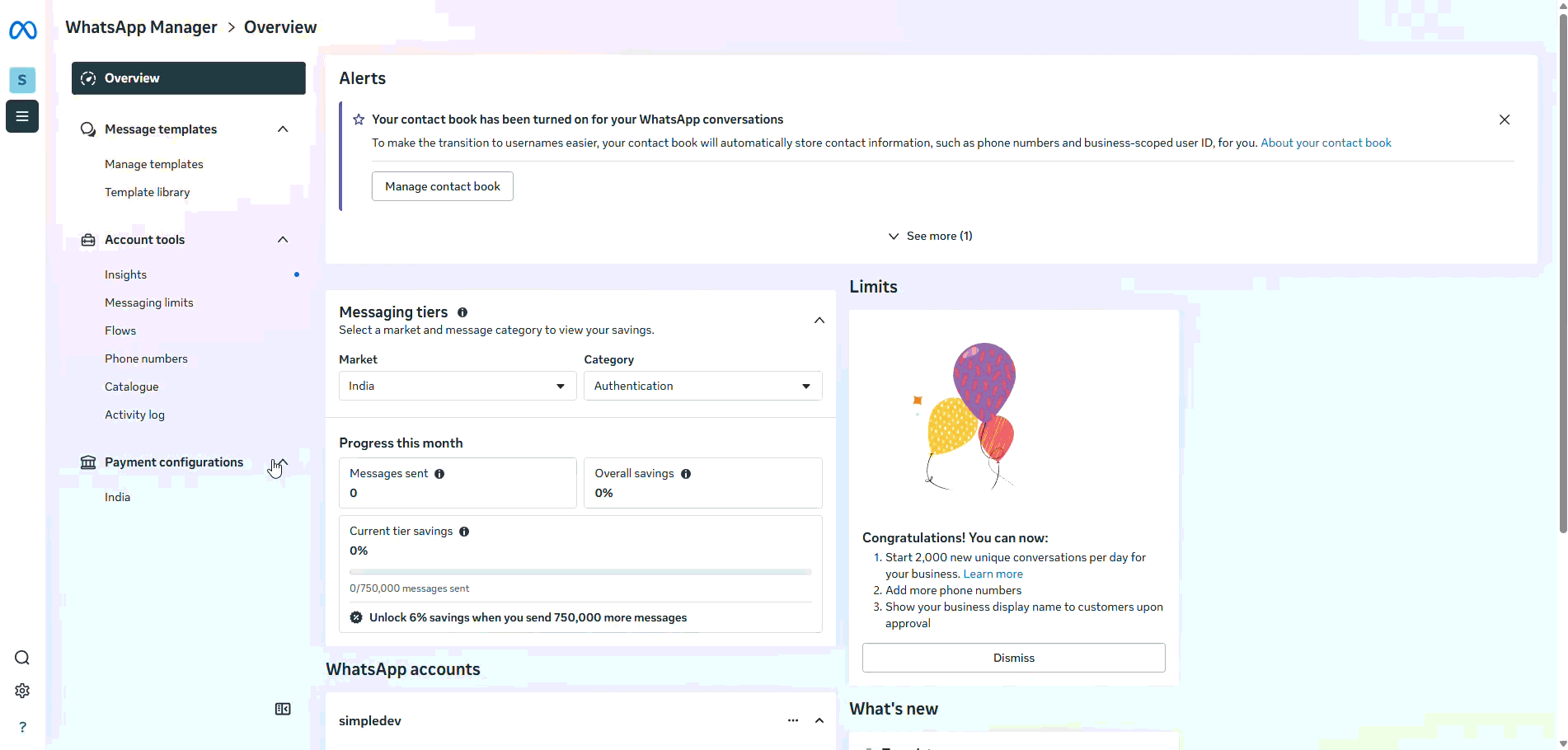Click the "What's new" heading
The height and width of the screenshot is (750, 1568).
894,709
